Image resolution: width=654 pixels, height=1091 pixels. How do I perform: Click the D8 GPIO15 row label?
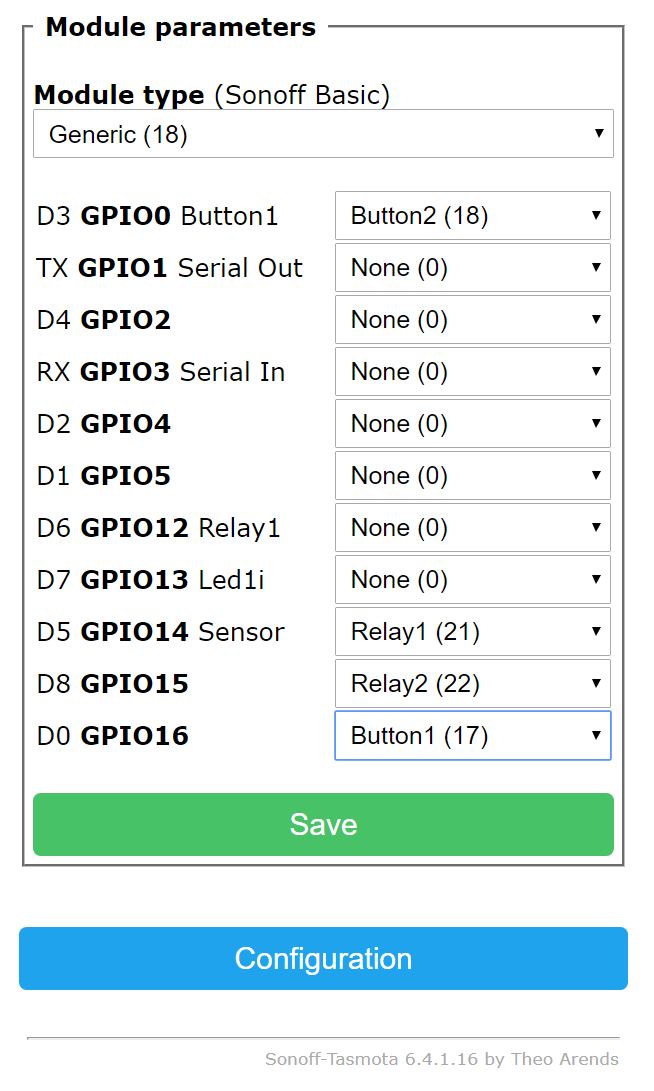point(112,684)
